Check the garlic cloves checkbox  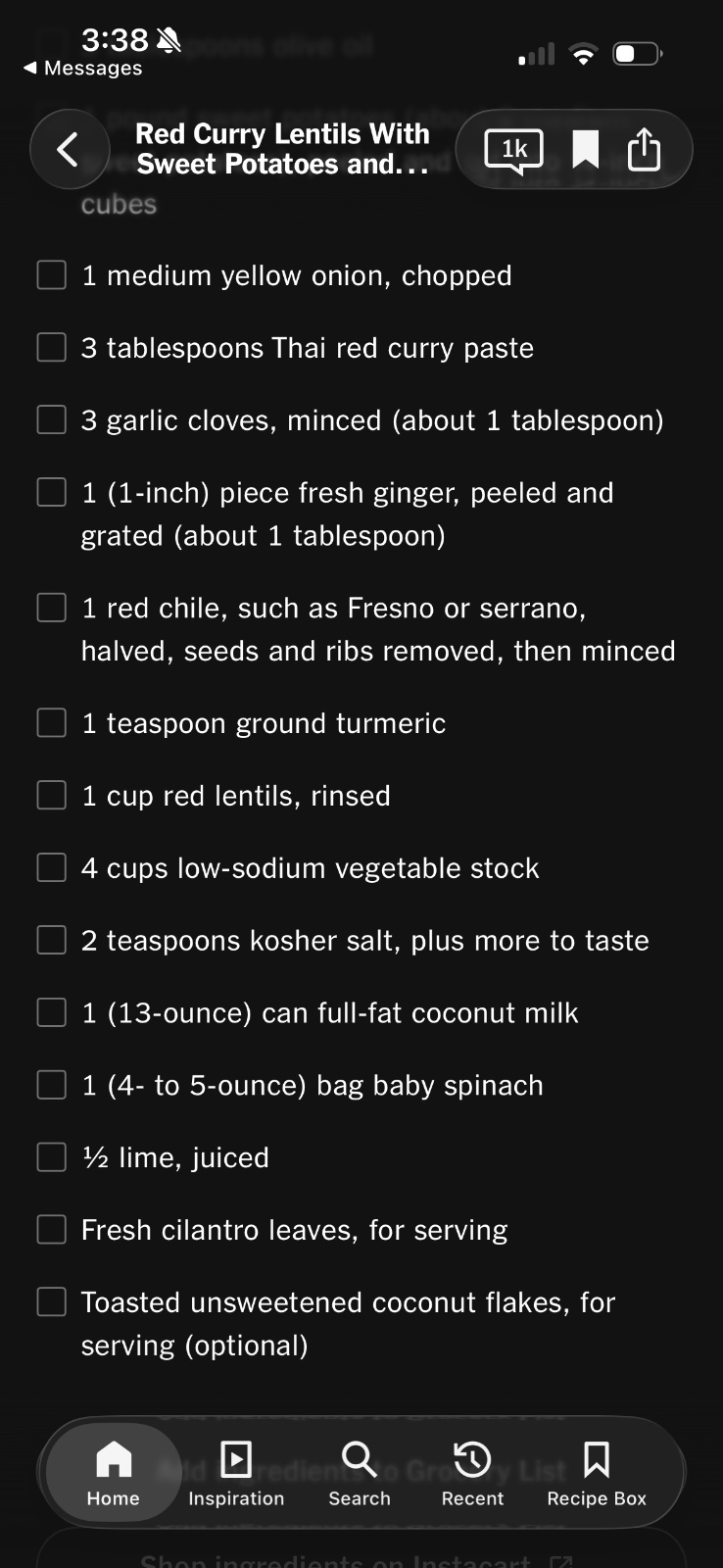pos(52,420)
